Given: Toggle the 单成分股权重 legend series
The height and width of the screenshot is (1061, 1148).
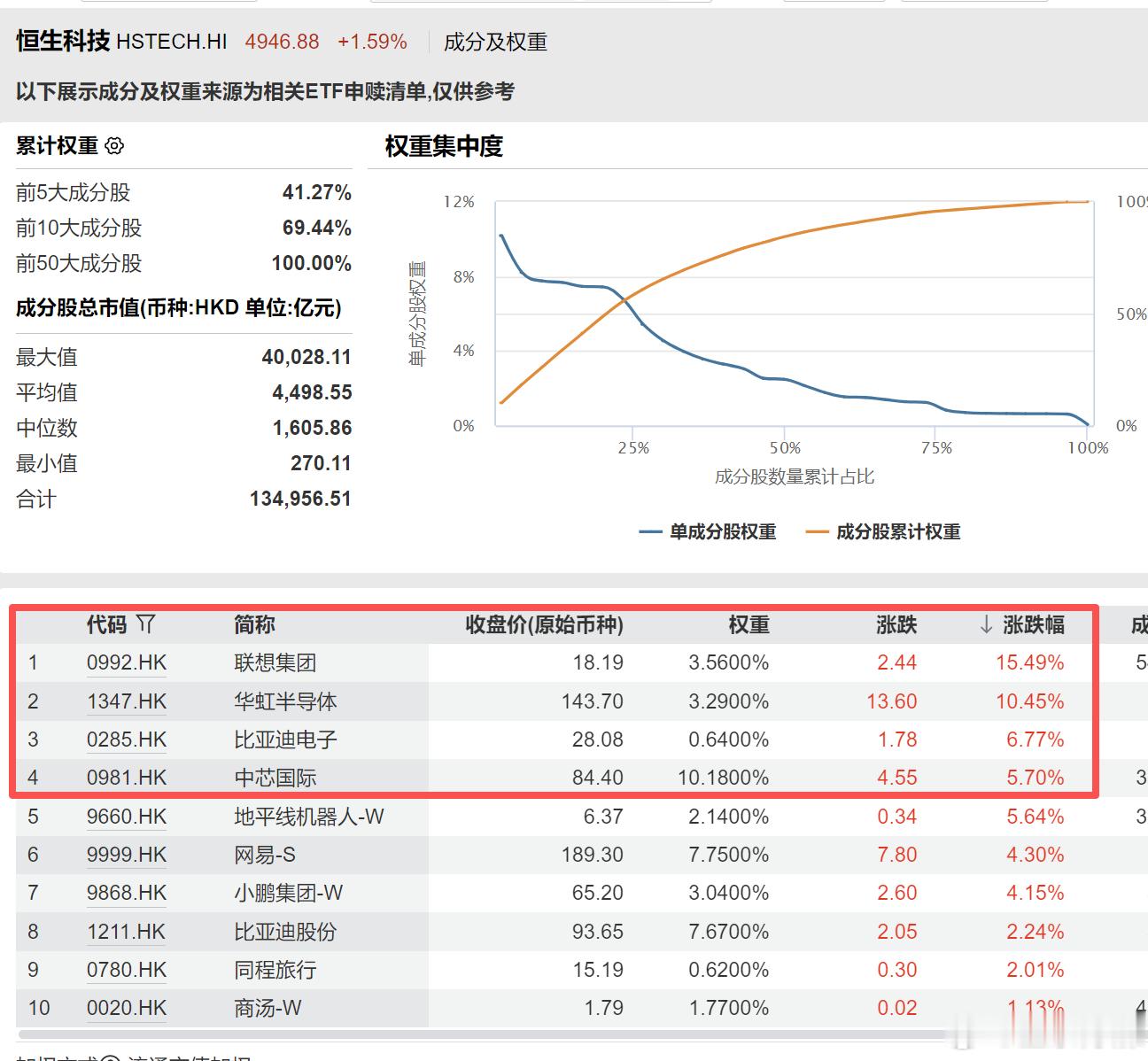Looking at the screenshot, I should click(708, 531).
